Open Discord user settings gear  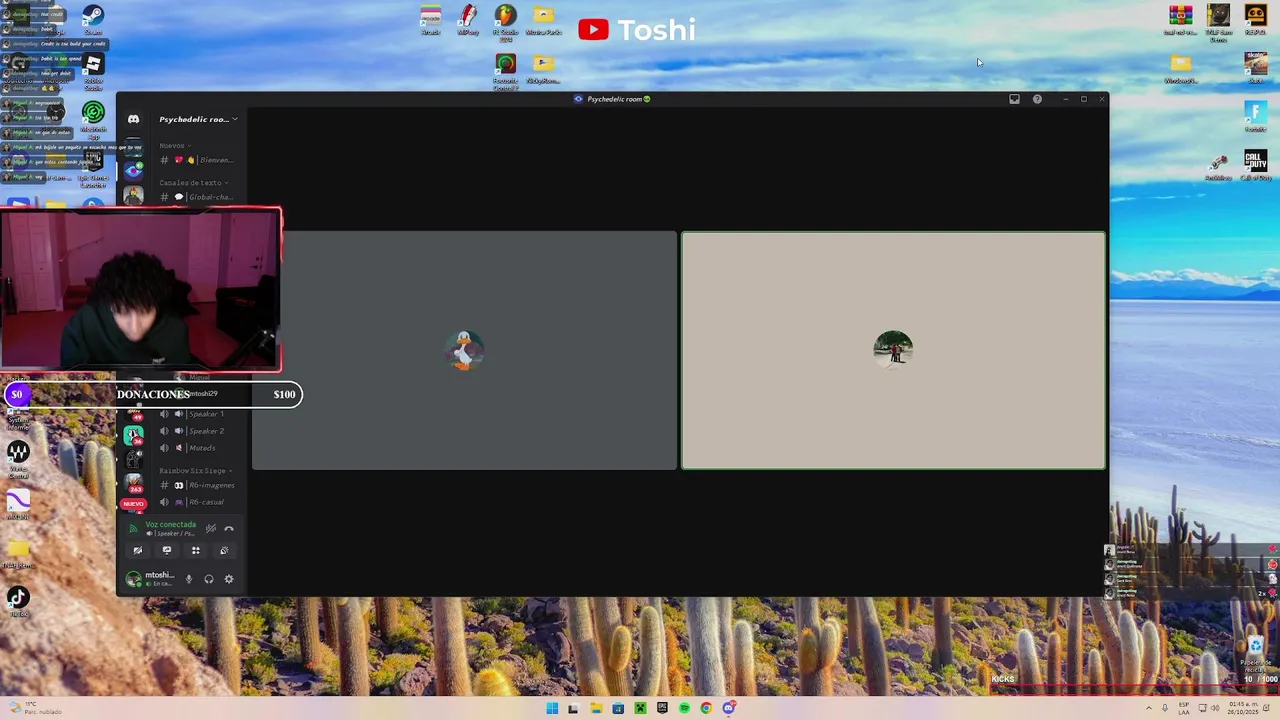229,579
